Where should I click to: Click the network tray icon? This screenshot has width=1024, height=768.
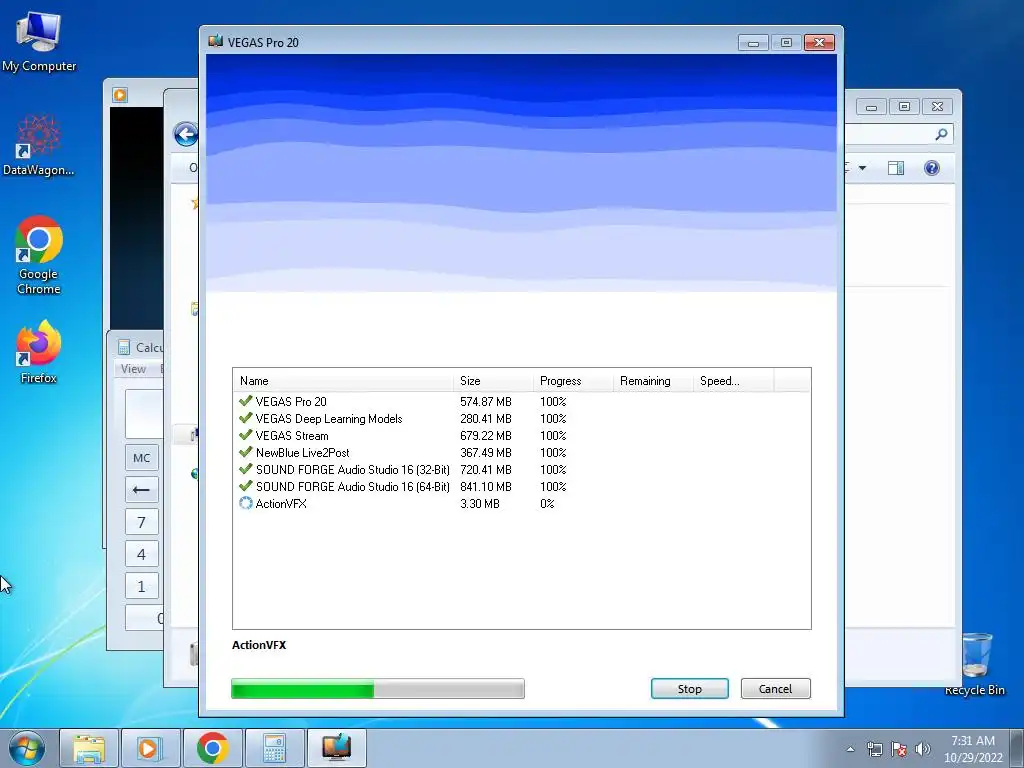pos(874,750)
